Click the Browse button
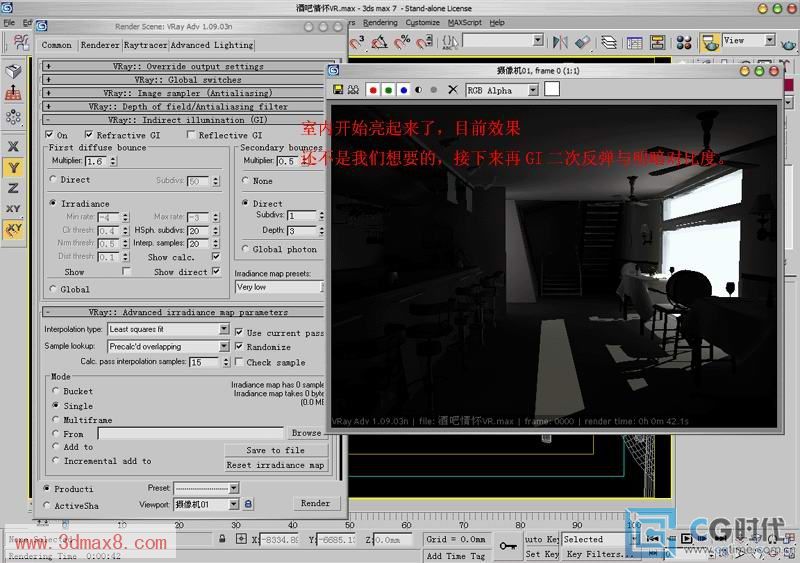800x563 pixels. click(x=306, y=433)
